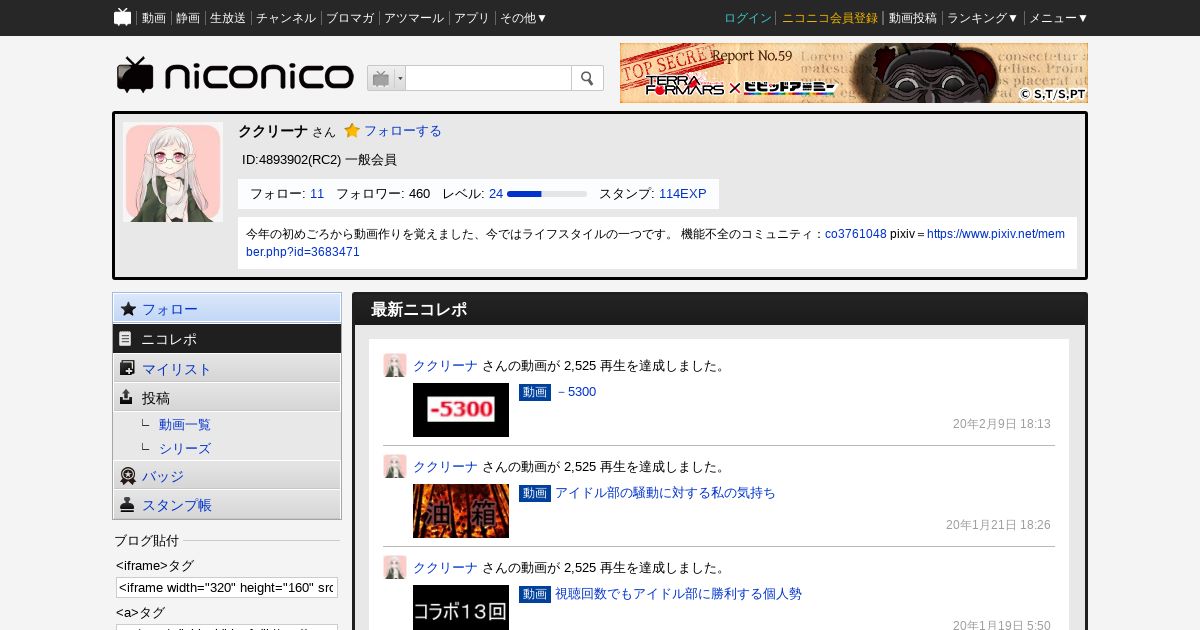The height and width of the screenshot is (630, 1200).
Task: Click the search text field
Action: pyautogui.click(x=488, y=78)
